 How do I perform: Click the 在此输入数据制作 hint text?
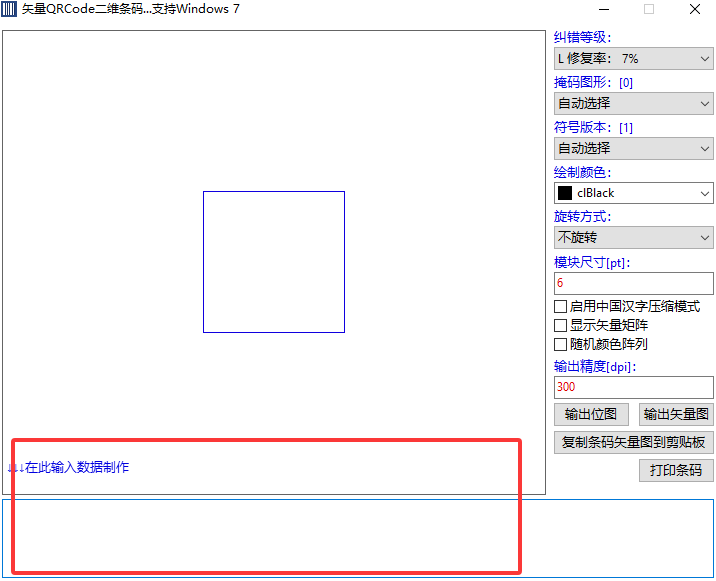(x=68, y=467)
